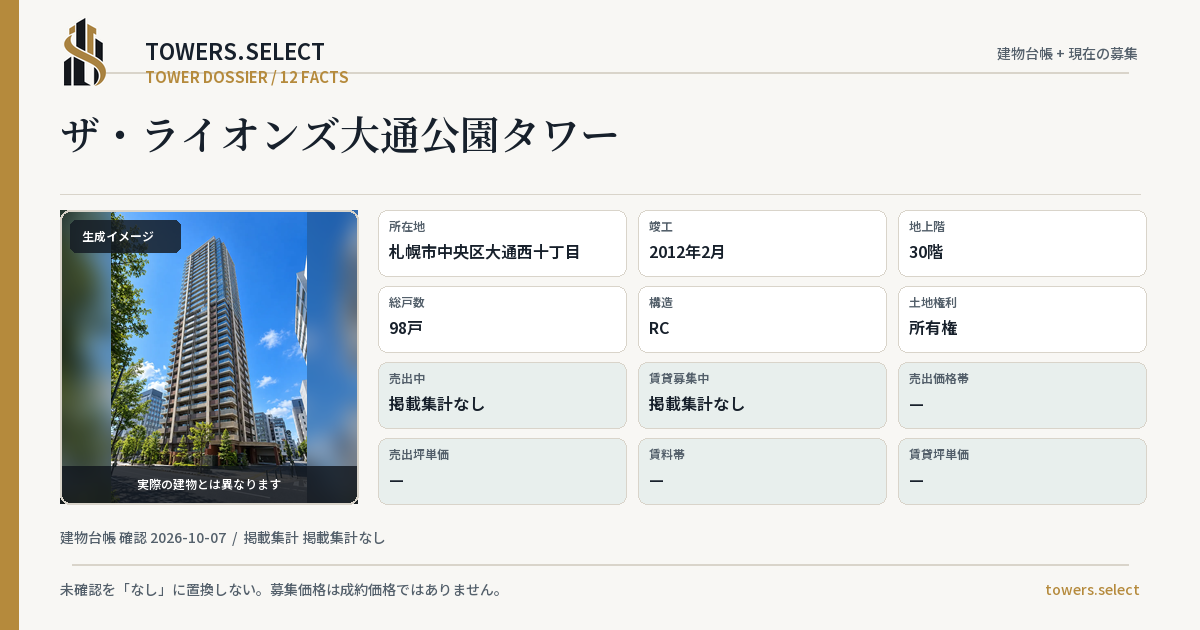Click the 実際の建物とは異なります caption
The width and height of the screenshot is (1200, 630).
[x=209, y=484]
